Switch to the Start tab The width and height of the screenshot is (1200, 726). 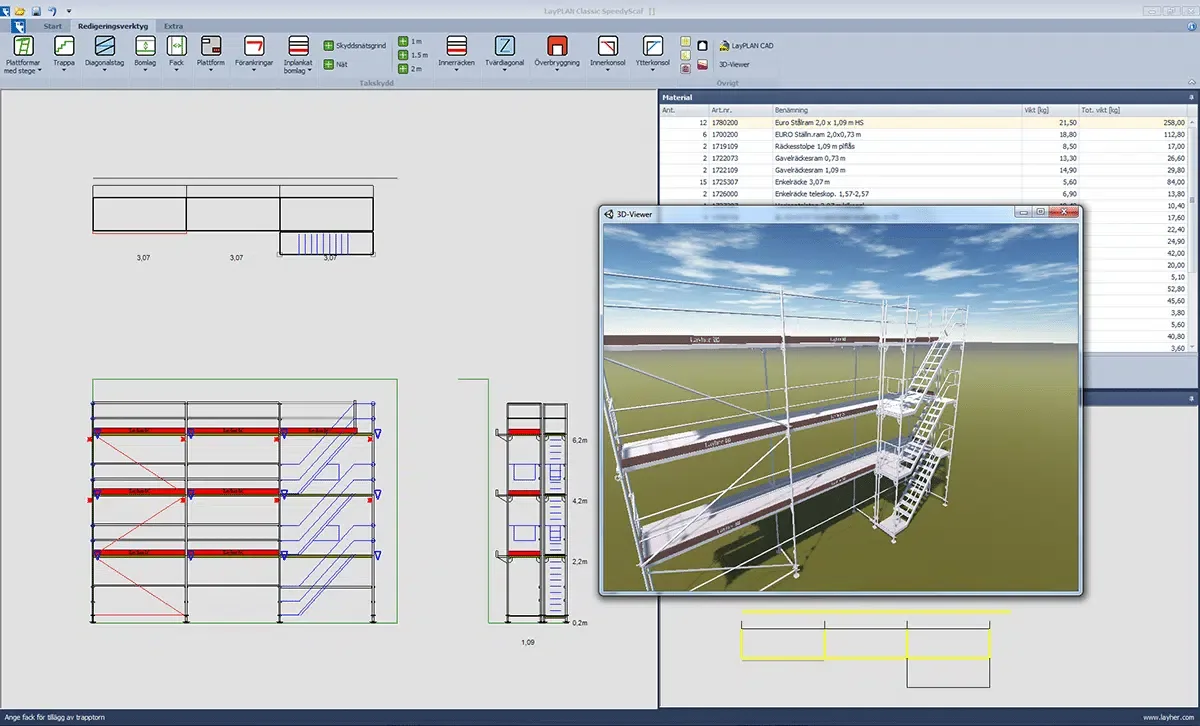click(x=53, y=25)
